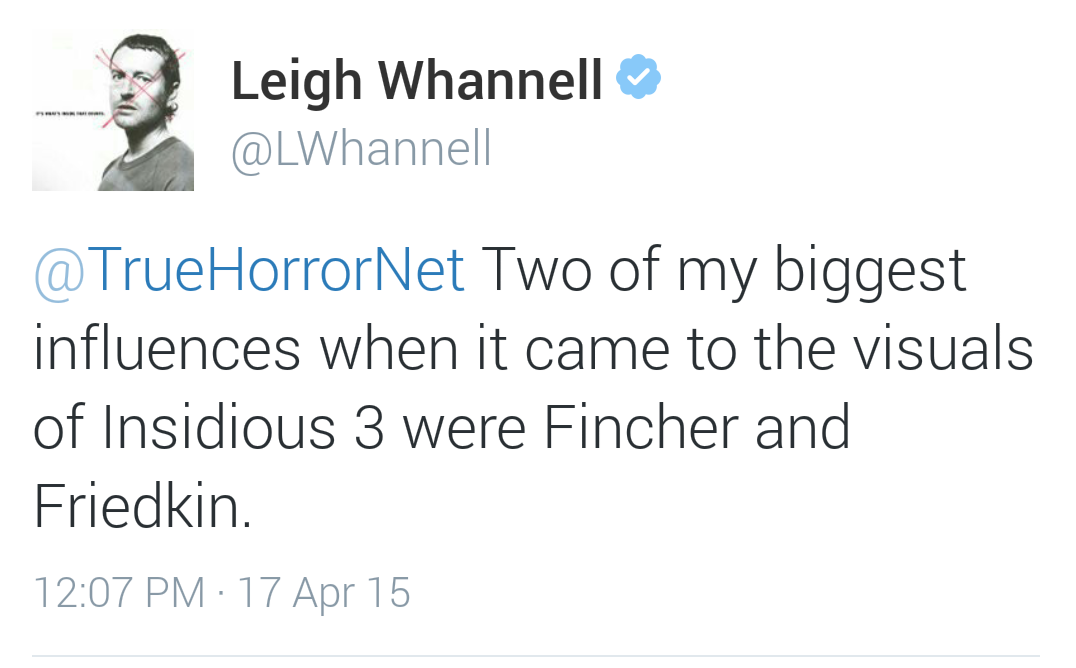Click the dot separator between time and date
This screenshot has width=1076, height=668.
(x=220, y=592)
